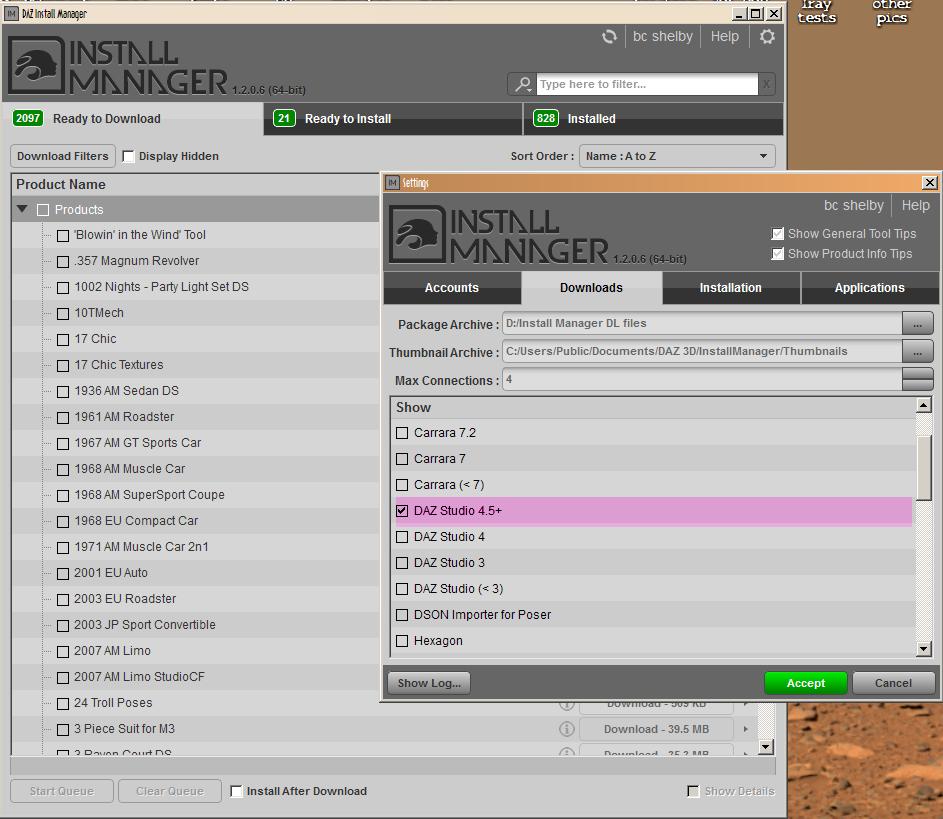Click the filter text field
This screenshot has width=943, height=819.
click(x=647, y=84)
